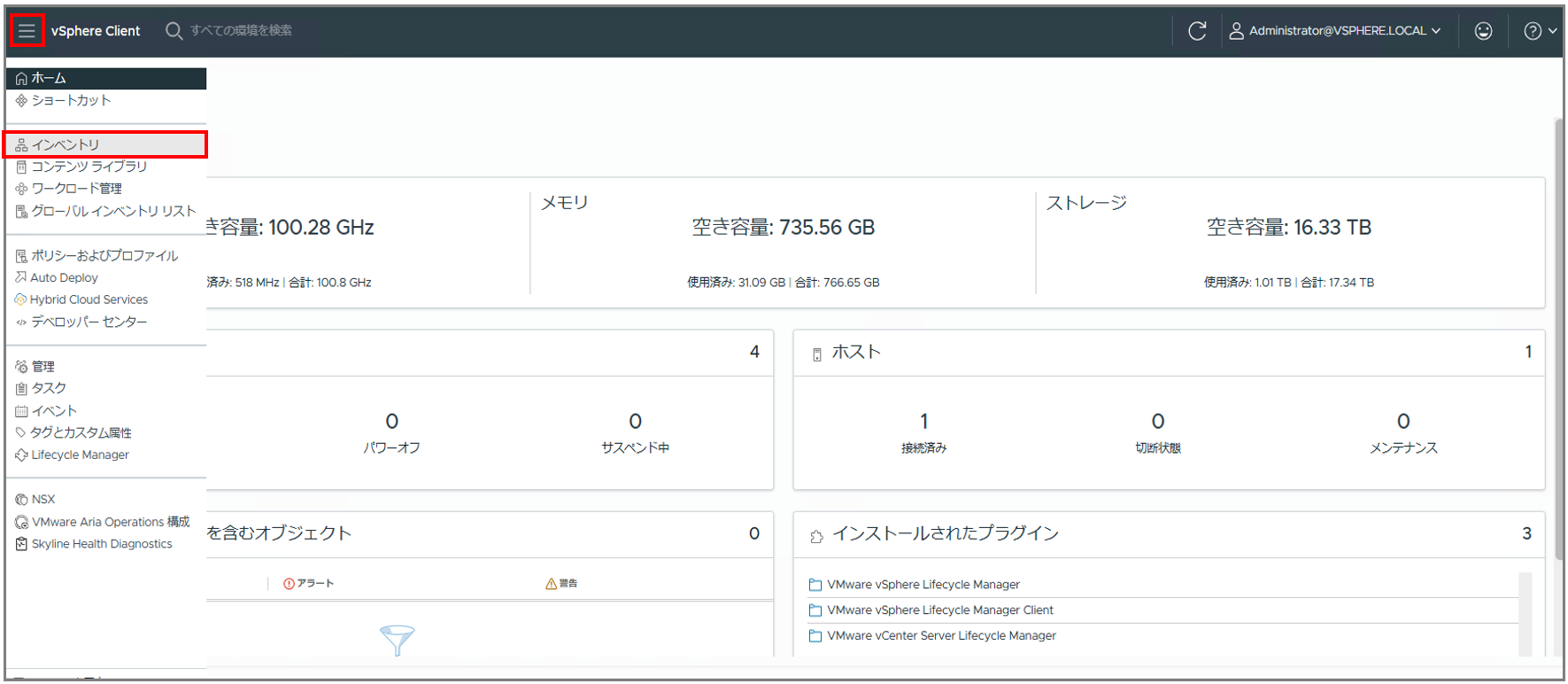Open VMware vSphere Lifecycle Manager Client plugin
The width and height of the screenshot is (1568, 684).
point(940,610)
